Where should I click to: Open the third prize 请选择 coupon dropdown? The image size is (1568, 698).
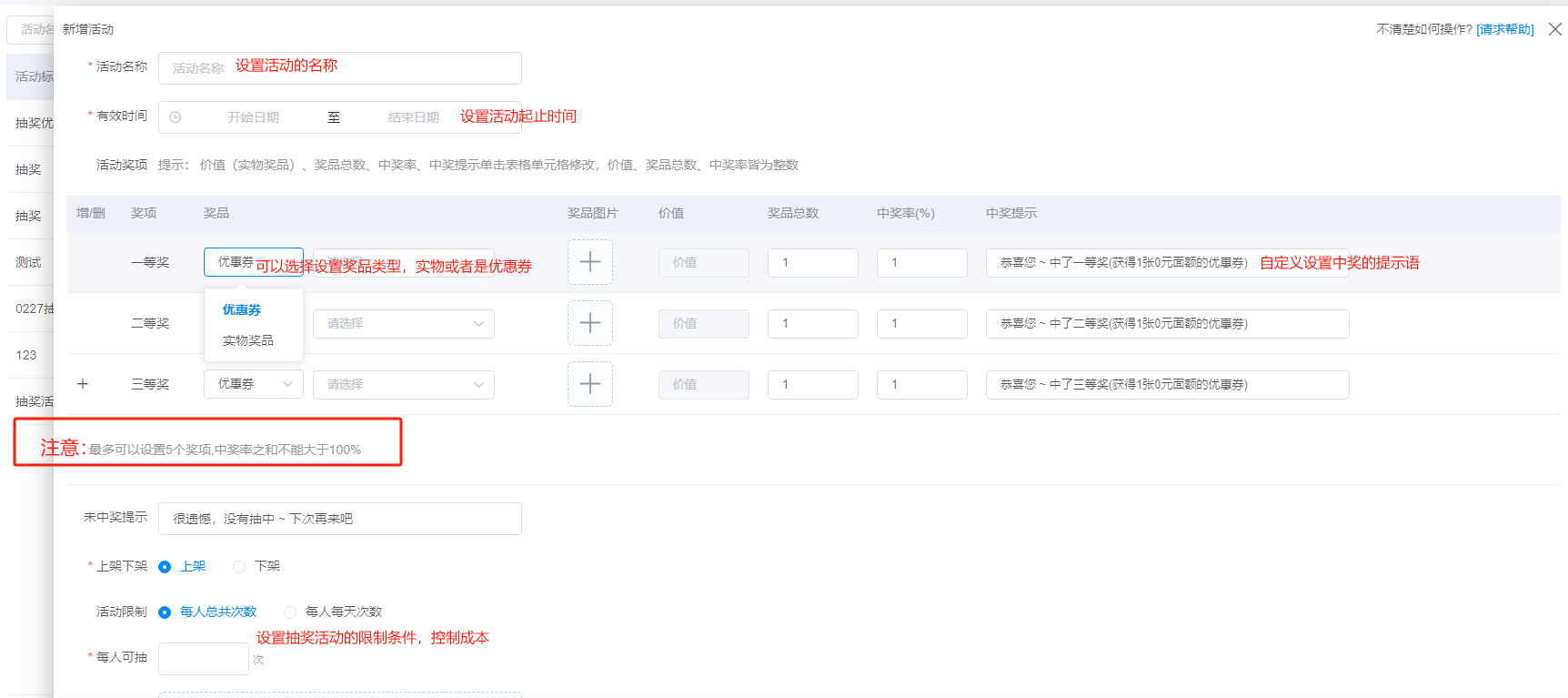[x=403, y=384]
